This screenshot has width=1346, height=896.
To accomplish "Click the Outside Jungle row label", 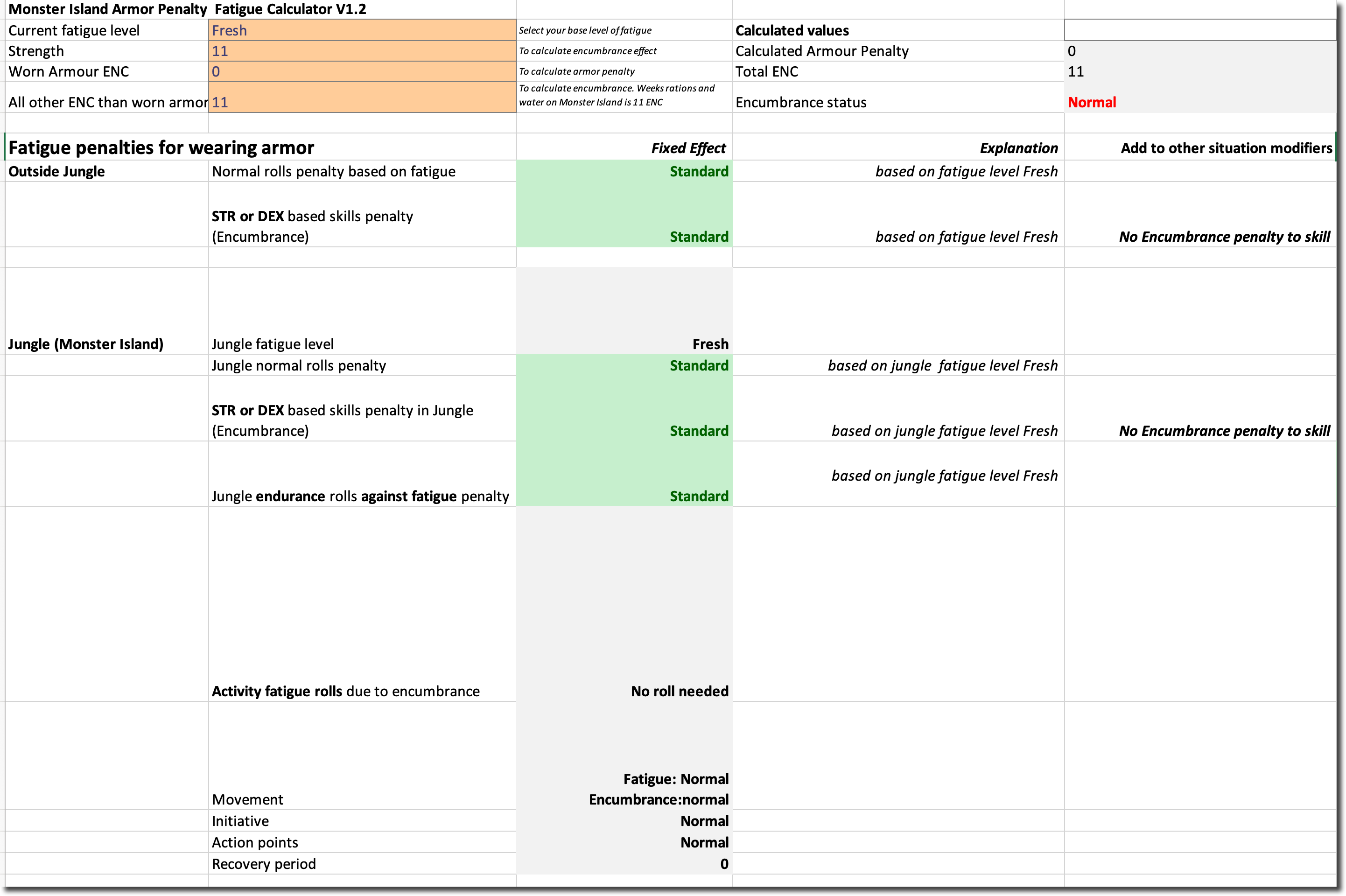I will click(x=56, y=171).
